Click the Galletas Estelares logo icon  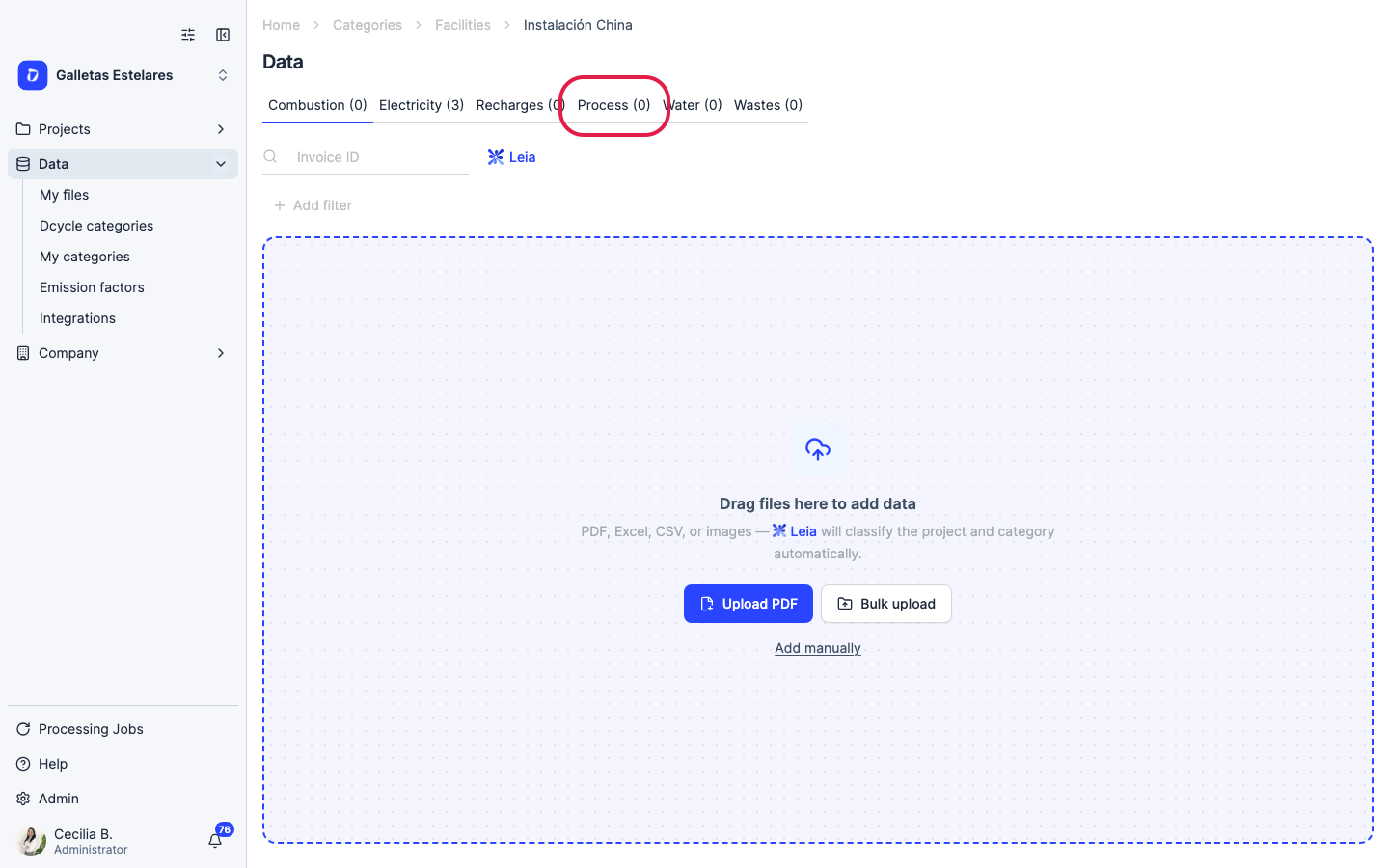[x=33, y=75]
